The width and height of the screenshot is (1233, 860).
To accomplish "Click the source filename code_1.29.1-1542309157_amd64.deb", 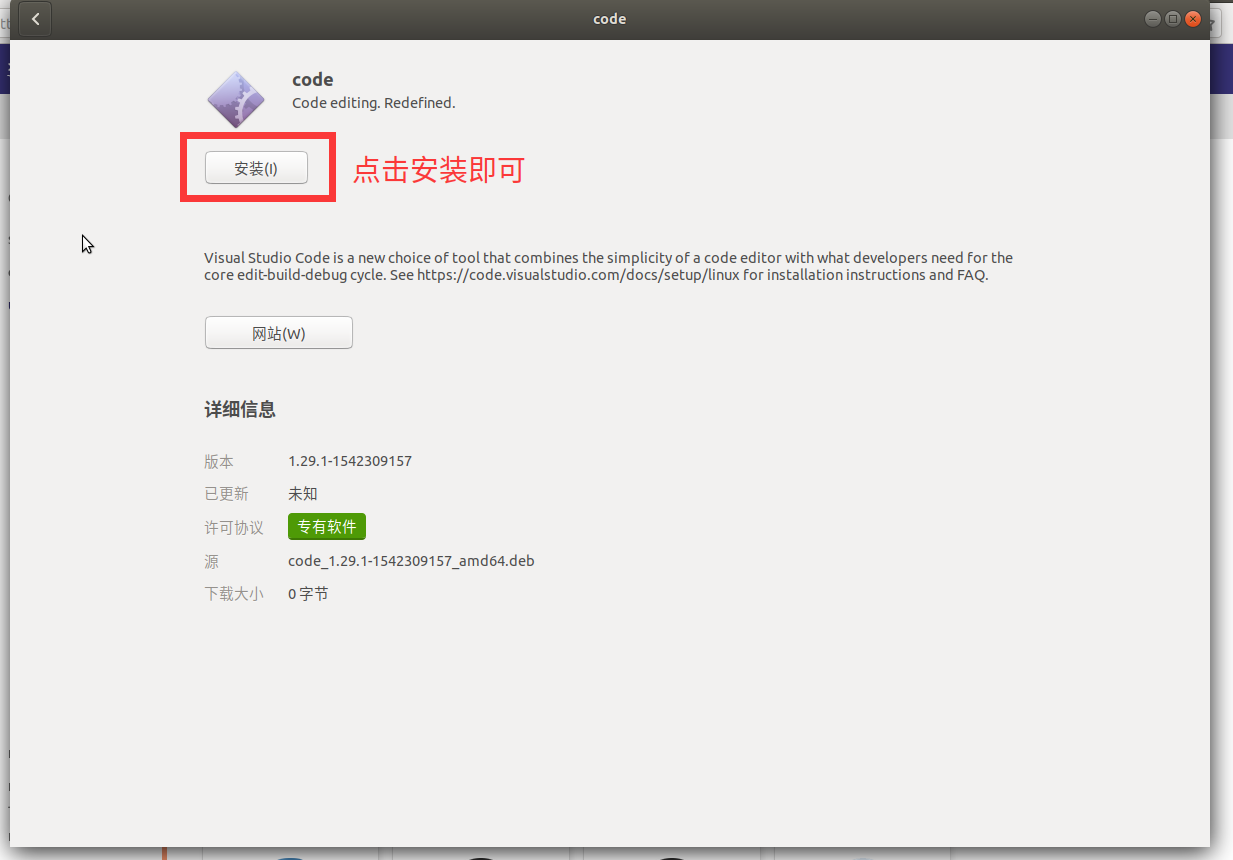I will 411,561.
